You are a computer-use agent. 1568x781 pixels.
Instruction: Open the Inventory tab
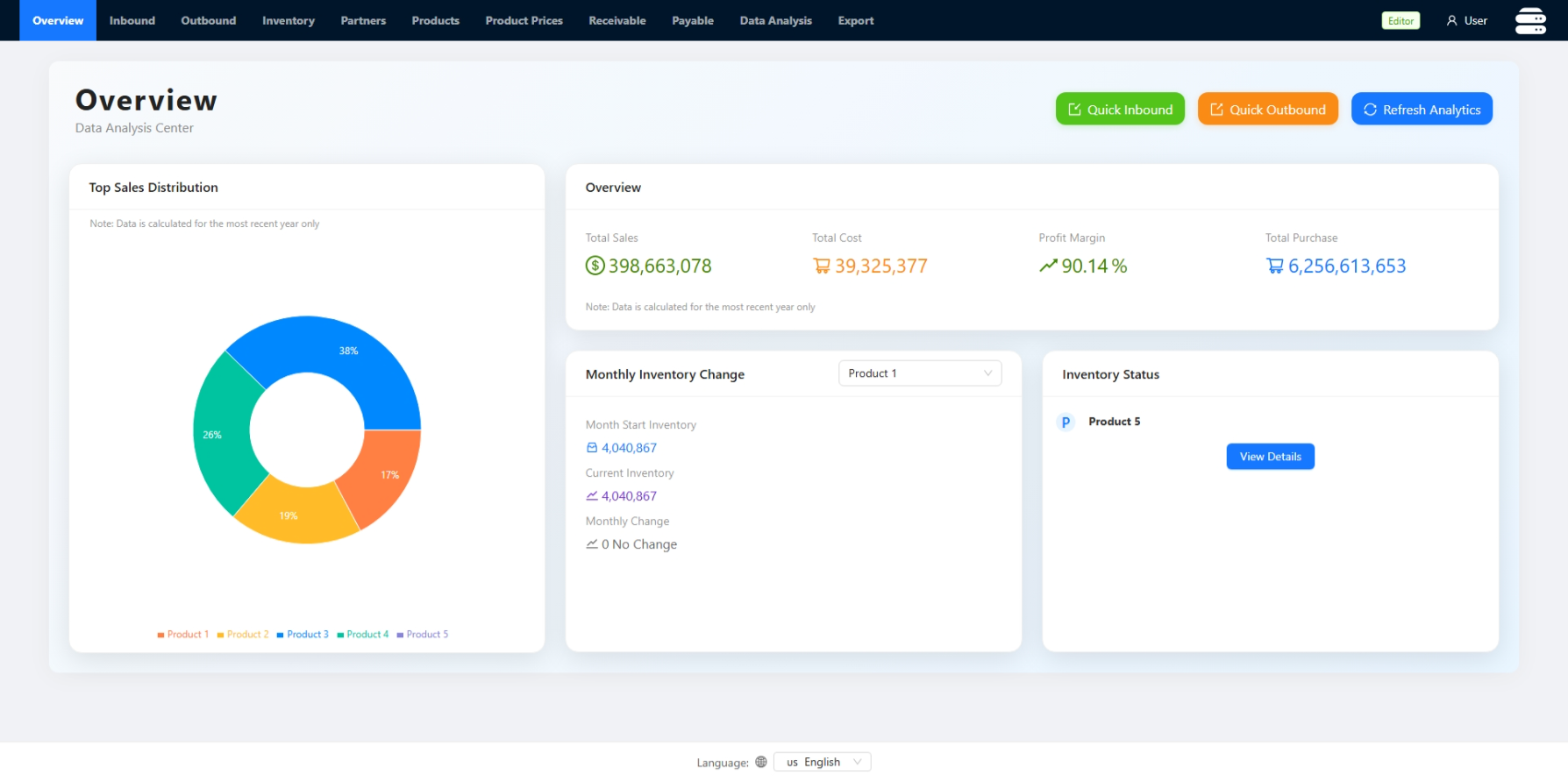289,21
